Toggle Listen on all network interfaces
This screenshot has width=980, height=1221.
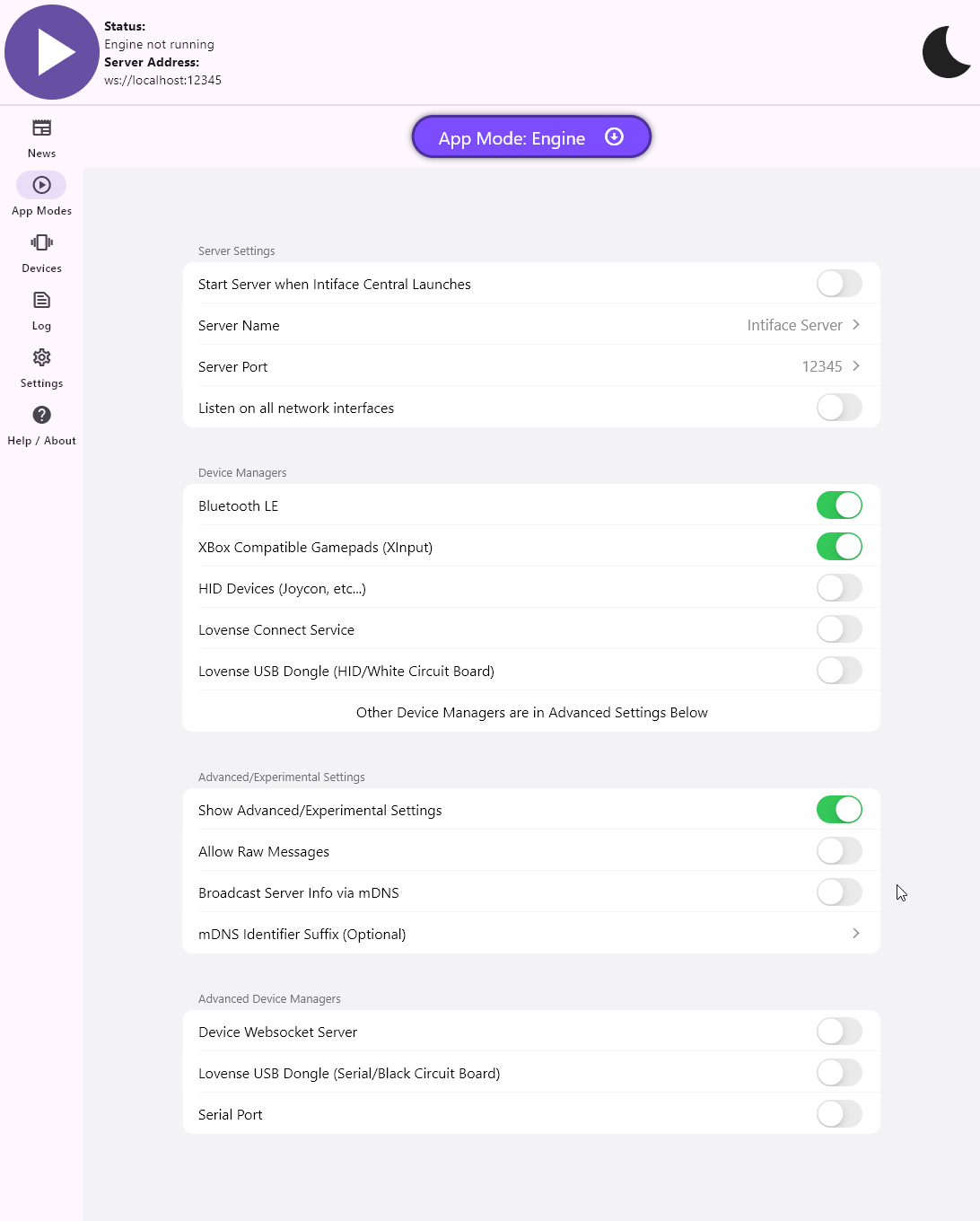coord(839,408)
